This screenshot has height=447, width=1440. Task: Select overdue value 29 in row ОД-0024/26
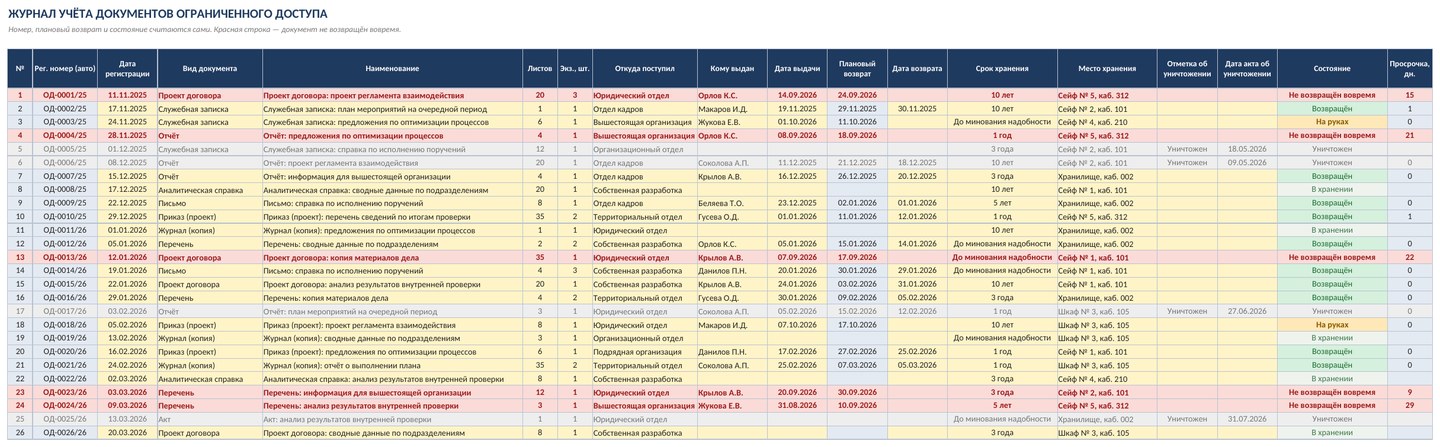(1409, 406)
